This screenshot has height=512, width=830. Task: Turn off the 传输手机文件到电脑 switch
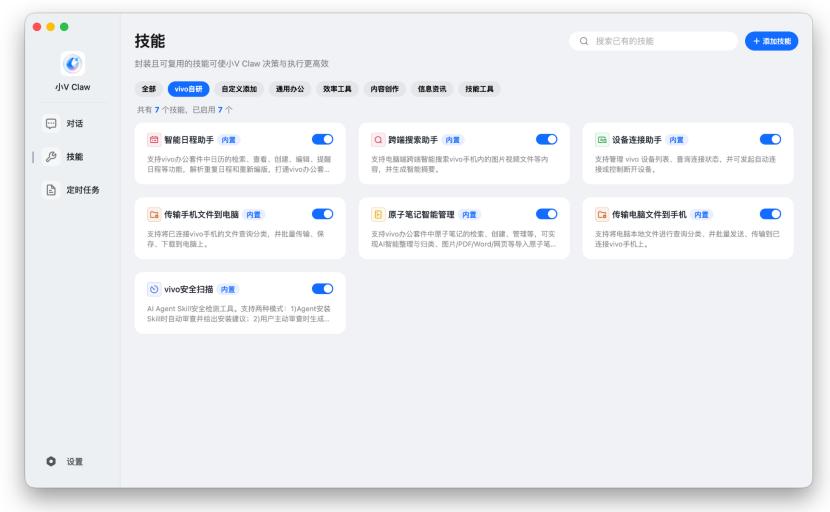(322, 214)
